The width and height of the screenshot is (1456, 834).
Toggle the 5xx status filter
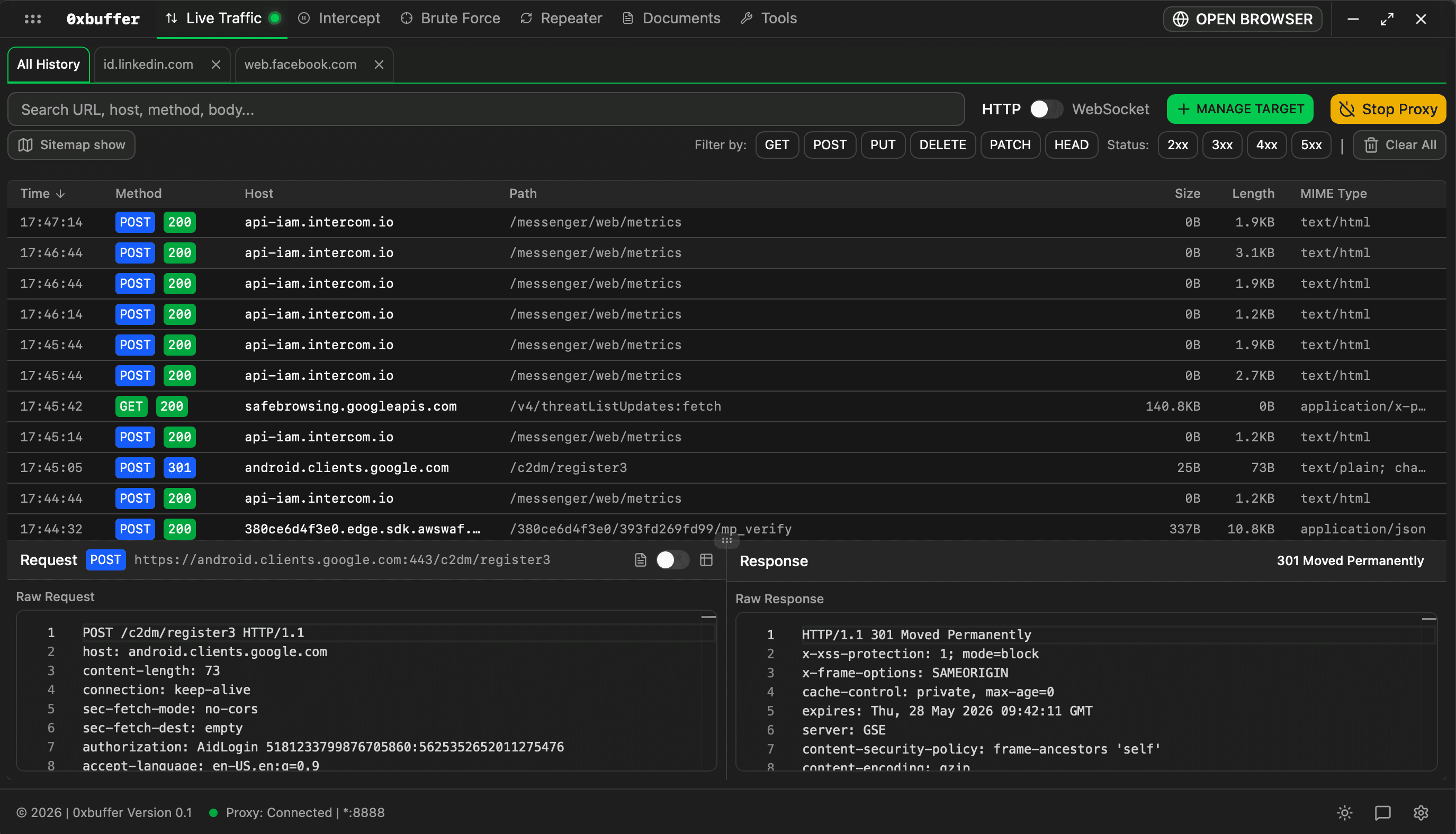click(1311, 145)
